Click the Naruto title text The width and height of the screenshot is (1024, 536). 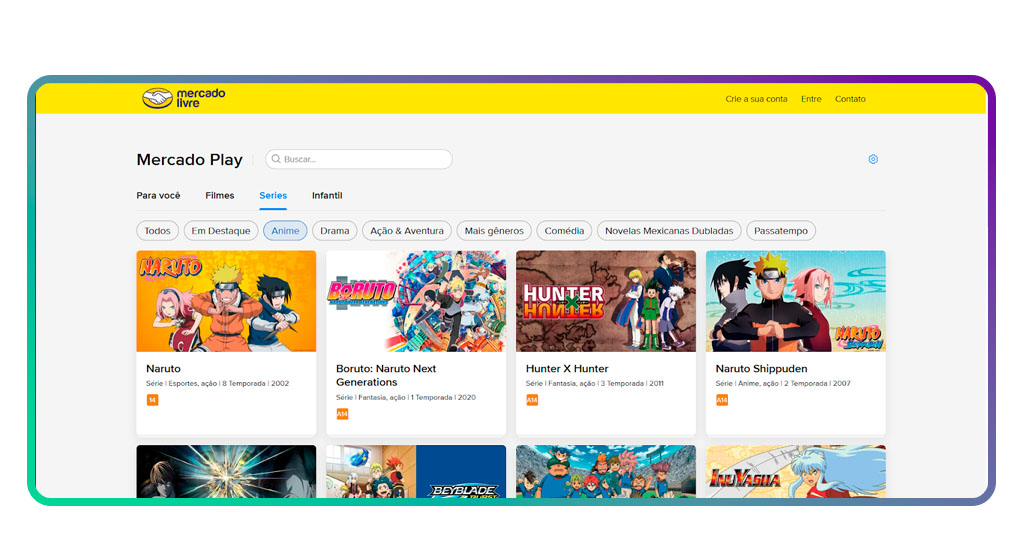(x=163, y=369)
